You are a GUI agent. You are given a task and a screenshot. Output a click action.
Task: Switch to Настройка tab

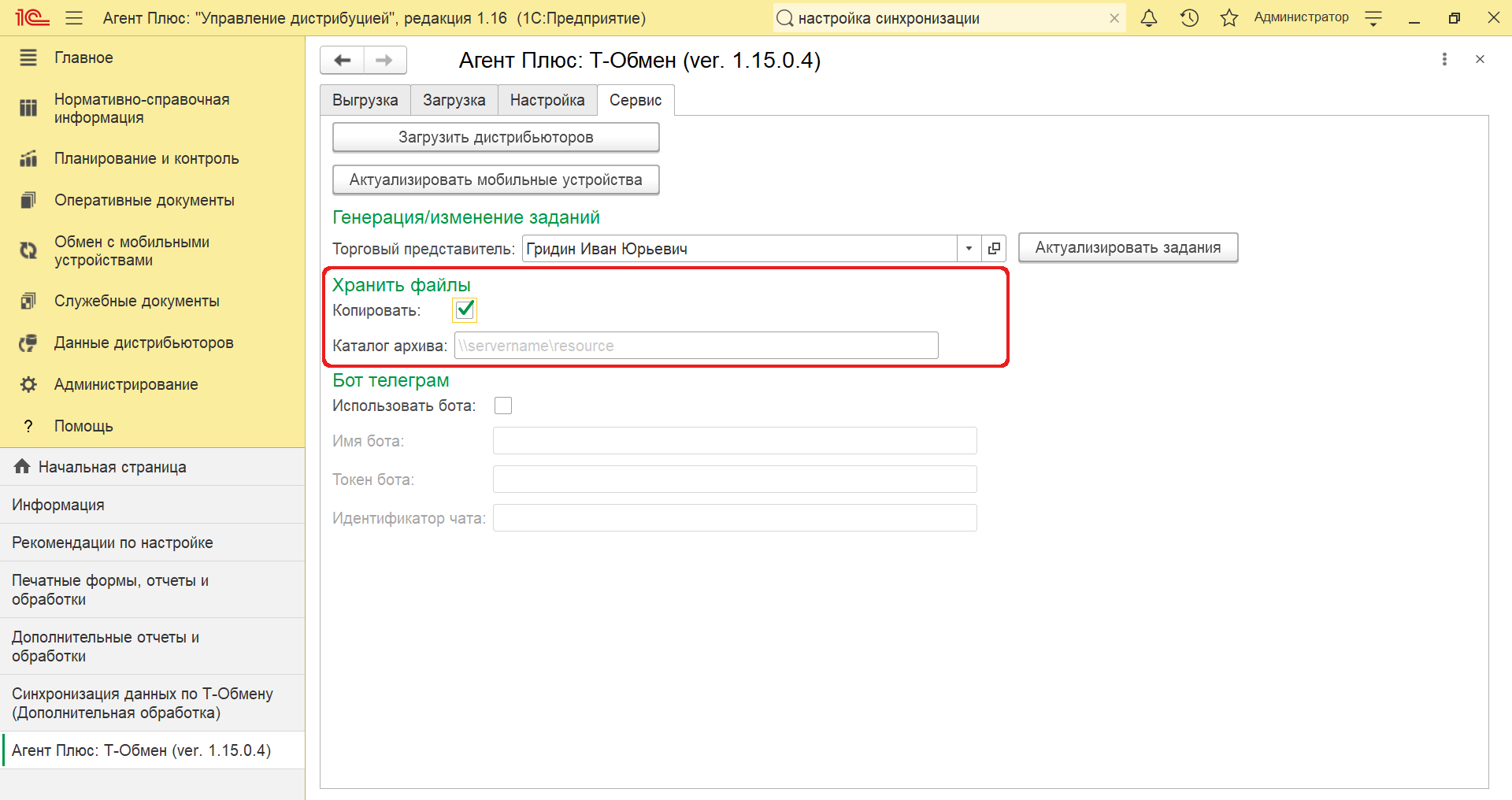pos(547,100)
